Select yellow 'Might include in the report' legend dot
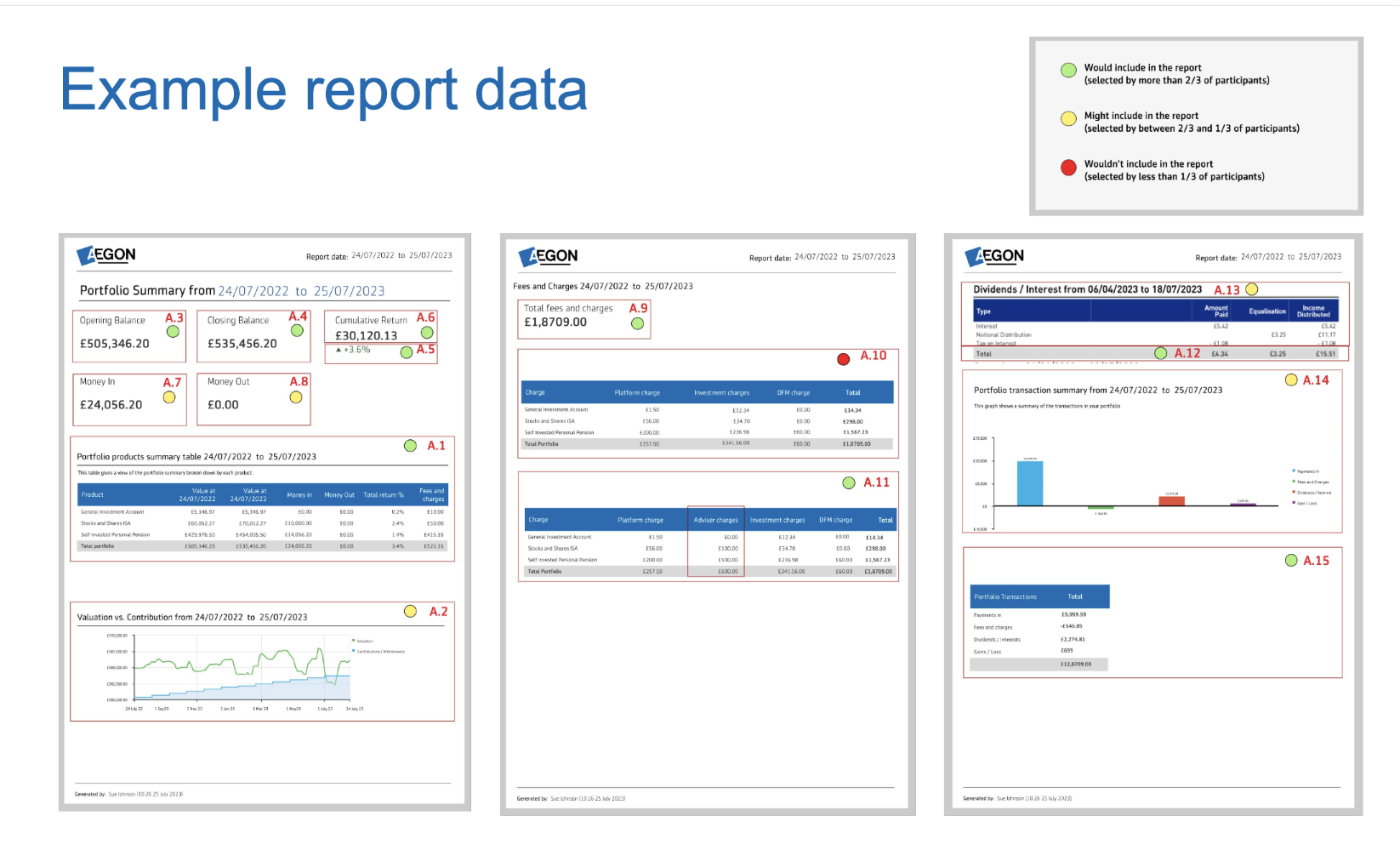The image size is (1400, 856). 1068,119
